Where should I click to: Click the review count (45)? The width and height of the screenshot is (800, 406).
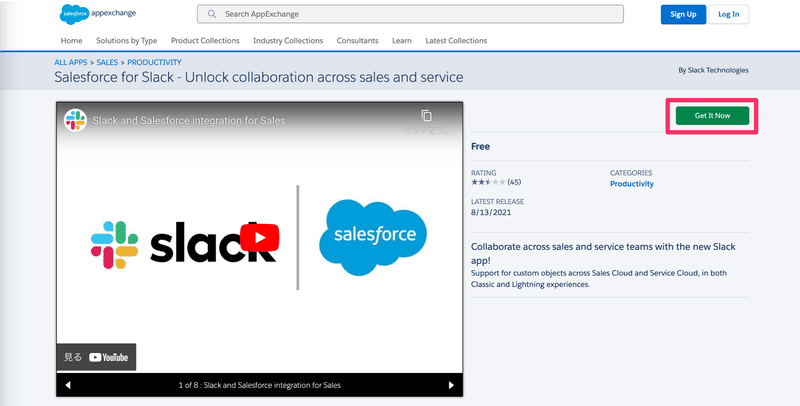514,182
